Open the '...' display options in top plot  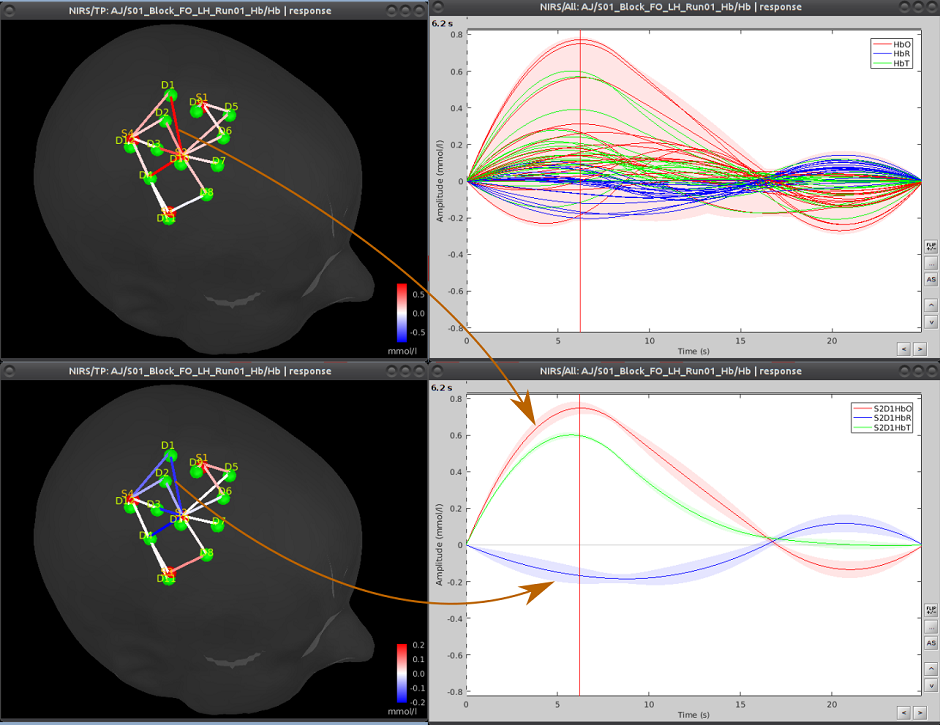pyautogui.click(x=930, y=263)
